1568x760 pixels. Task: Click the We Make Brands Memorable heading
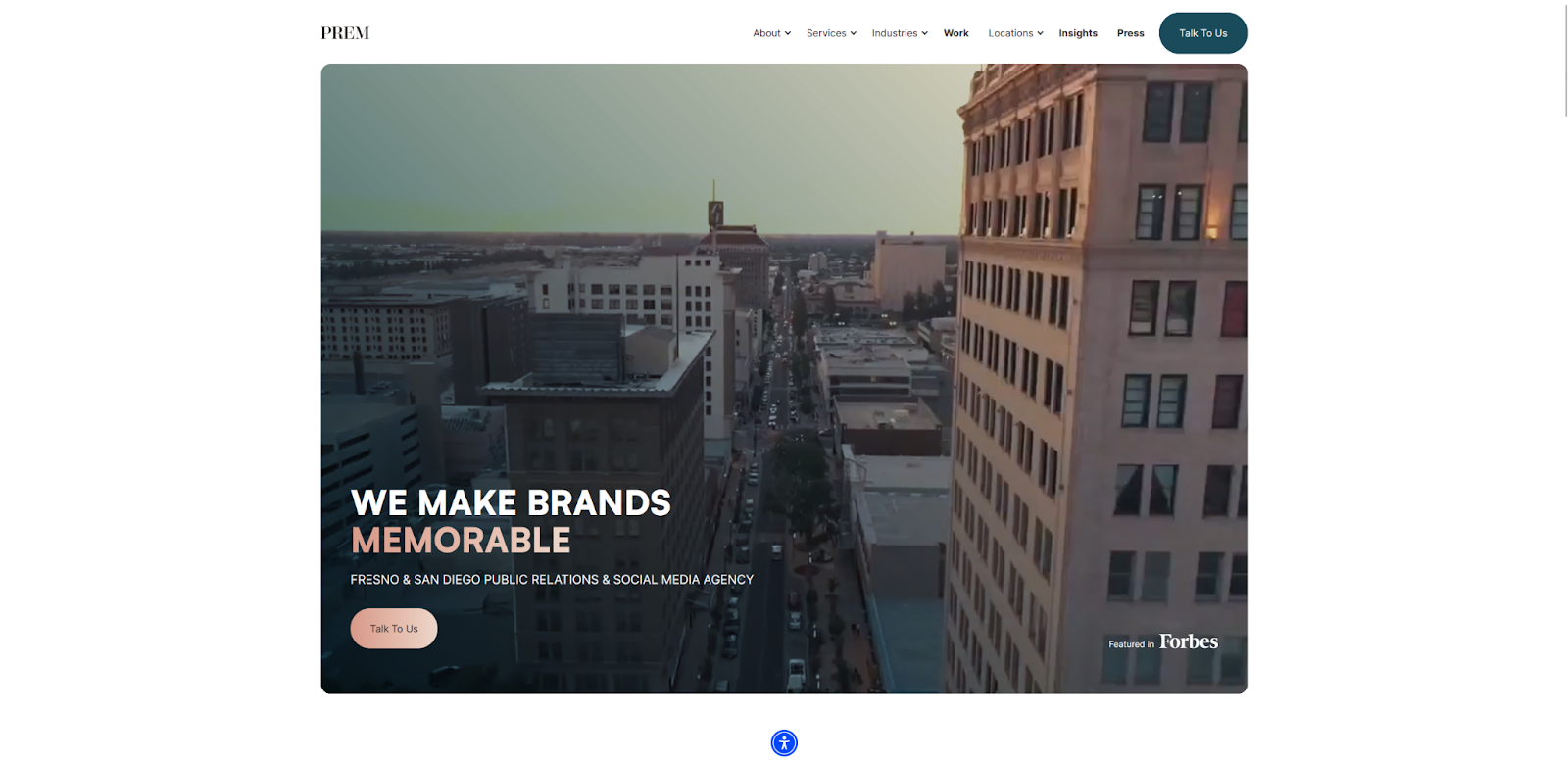(x=511, y=521)
